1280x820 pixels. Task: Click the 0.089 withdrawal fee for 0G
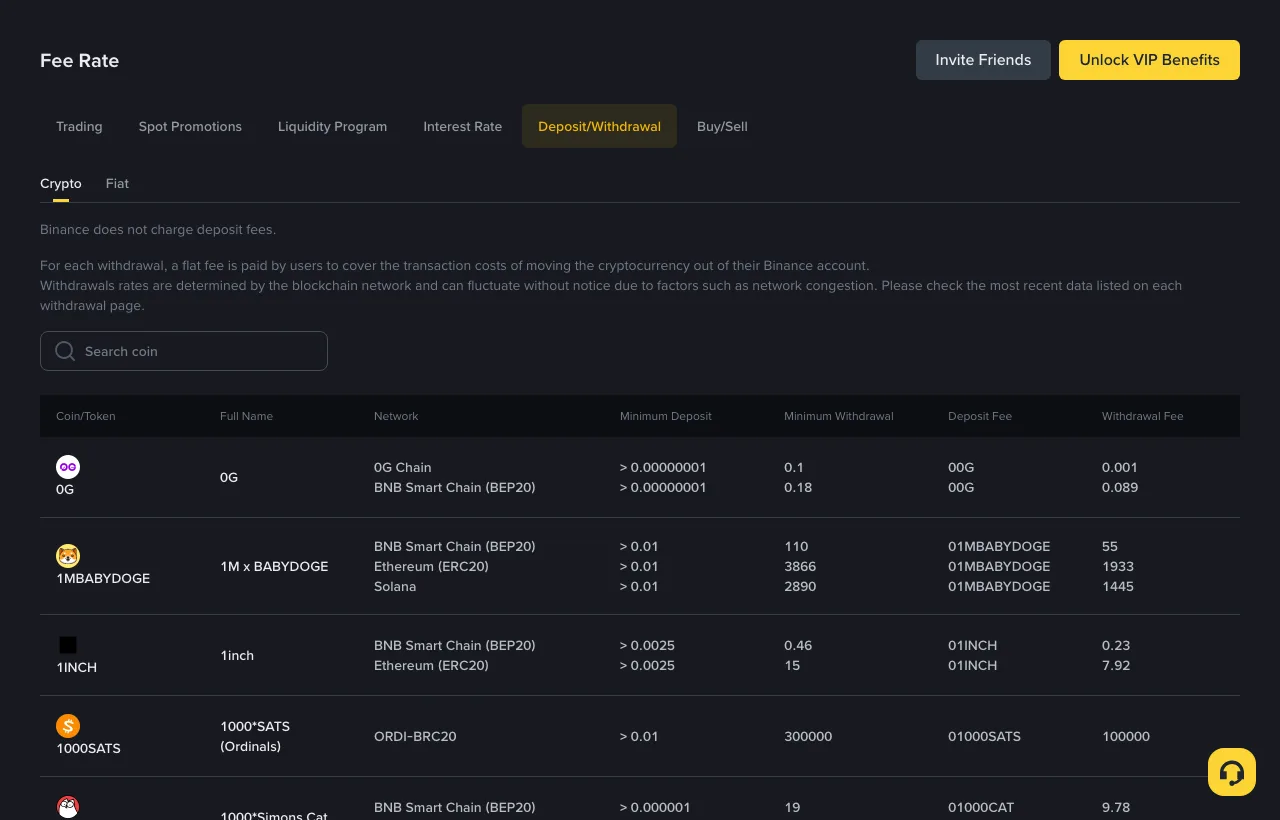point(1120,487)
